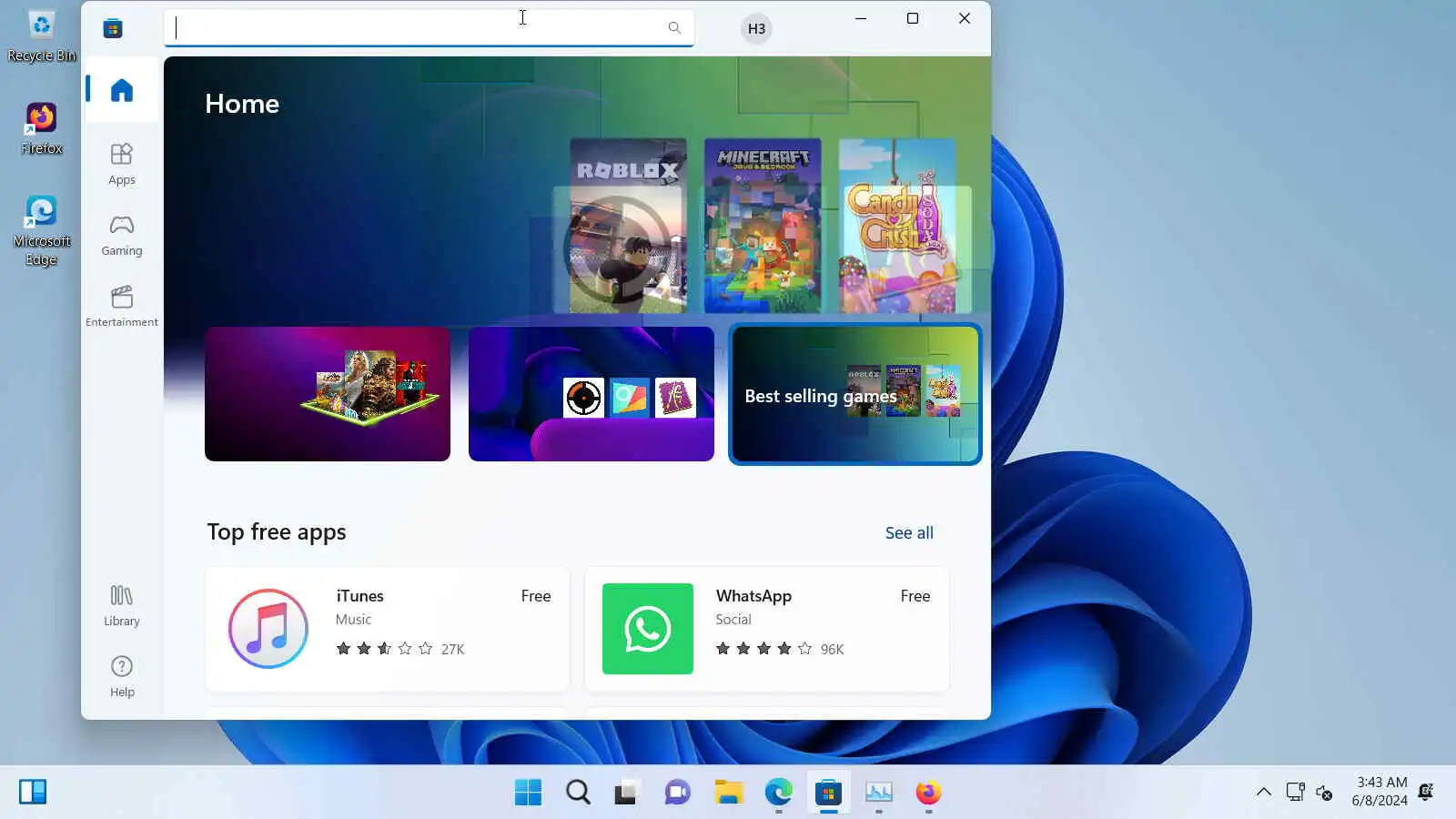Open taskbar Search
Screen dimensions: 1456x819
point(578,793)
